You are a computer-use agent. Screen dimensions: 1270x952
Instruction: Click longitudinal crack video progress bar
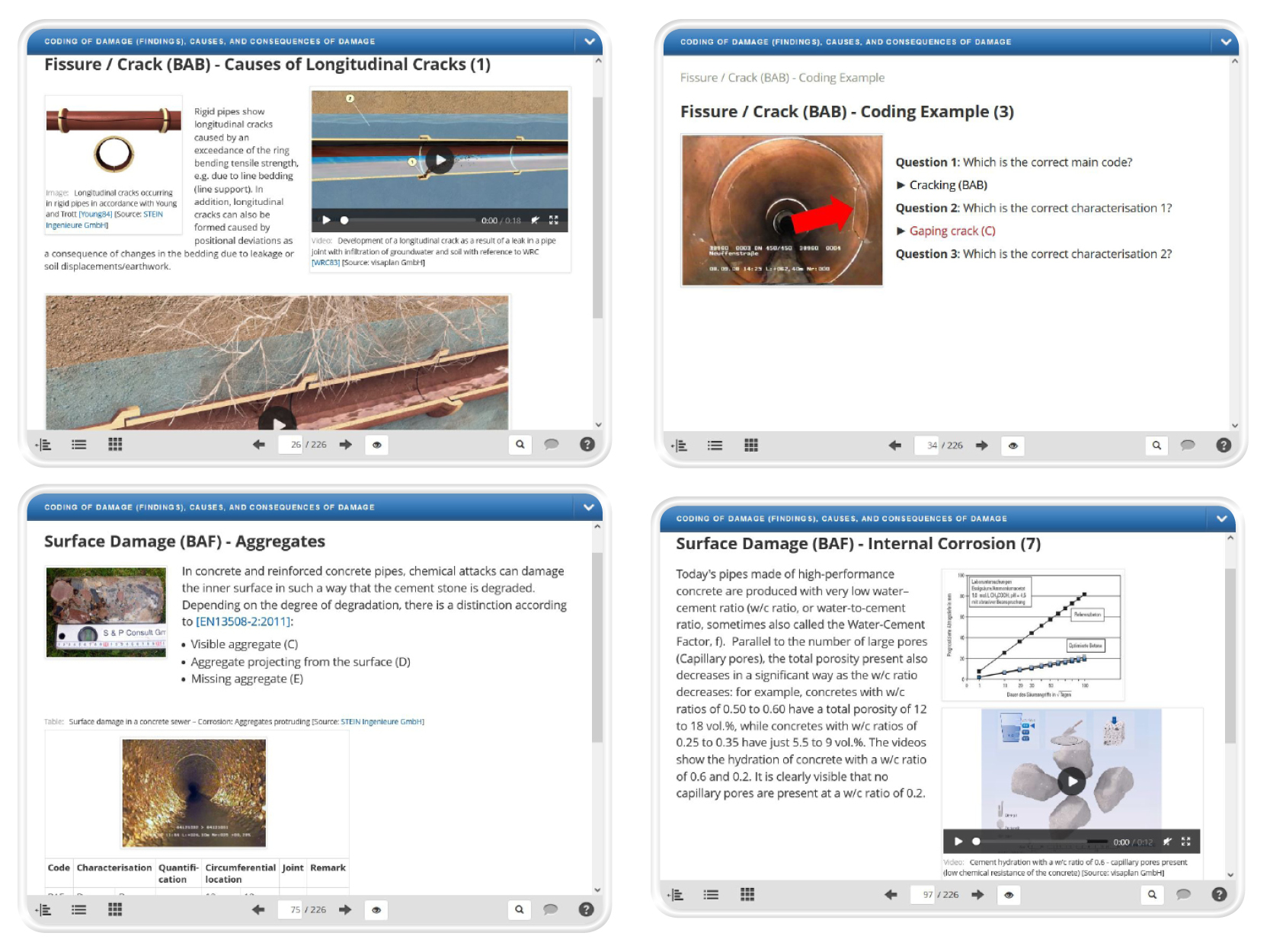coord(411,221)
